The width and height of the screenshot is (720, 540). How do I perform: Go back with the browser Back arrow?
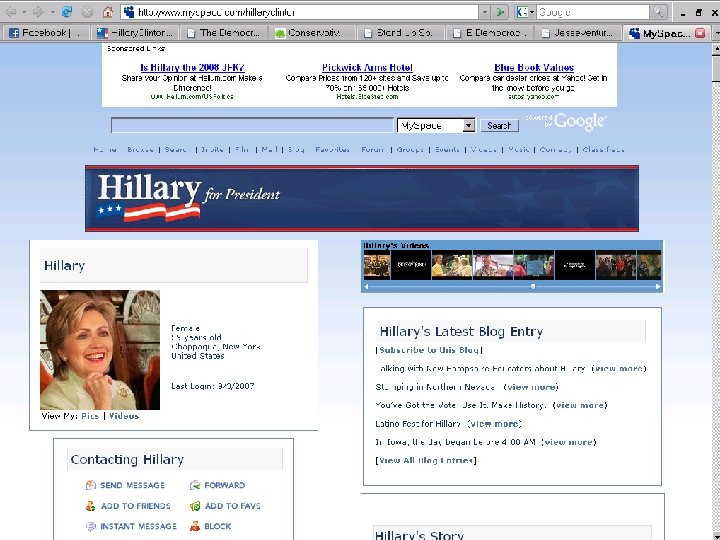point(11,12)
